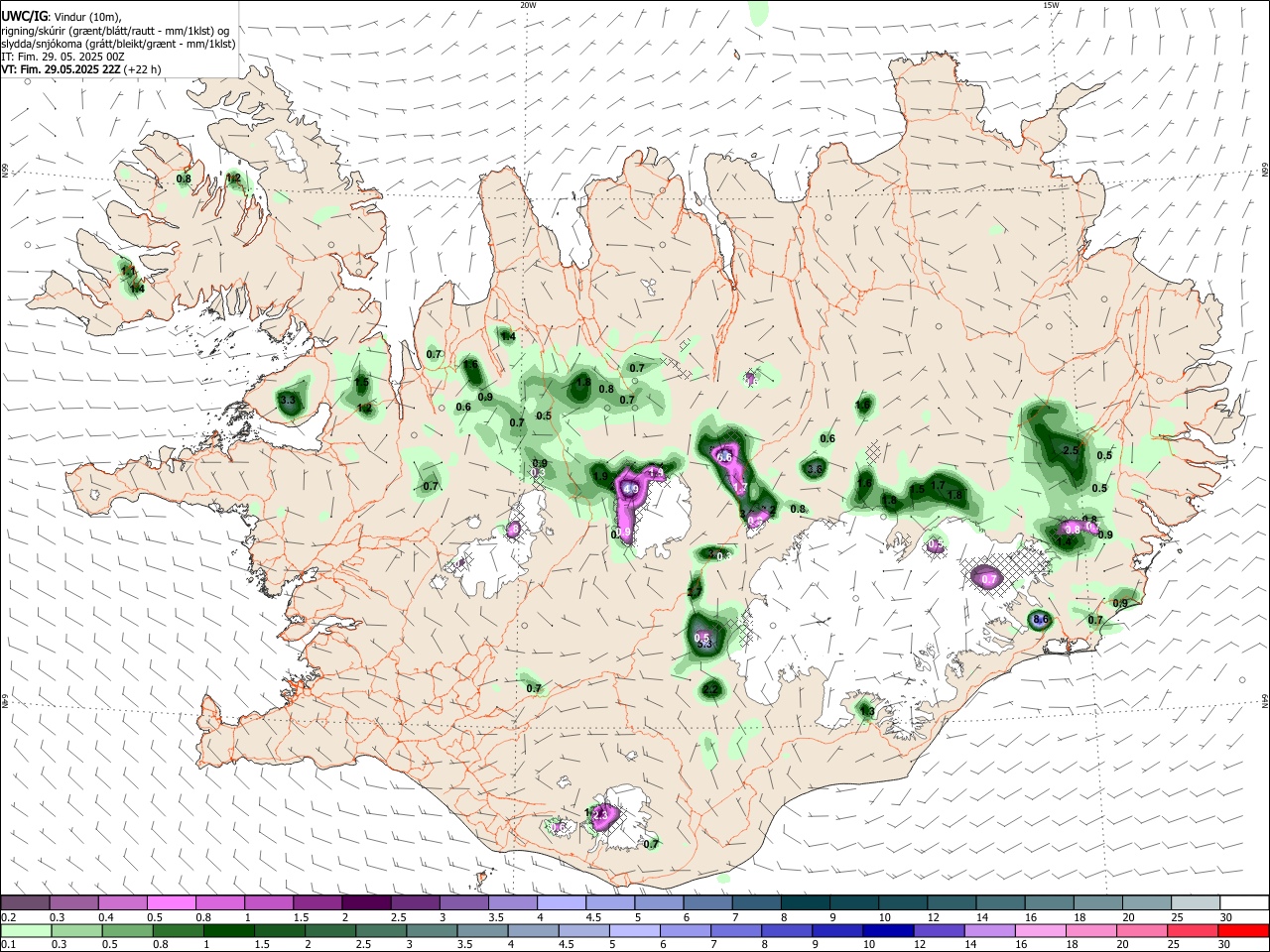
Task: Click the '0.2' label in top legend row
Action: coord(8,917)
